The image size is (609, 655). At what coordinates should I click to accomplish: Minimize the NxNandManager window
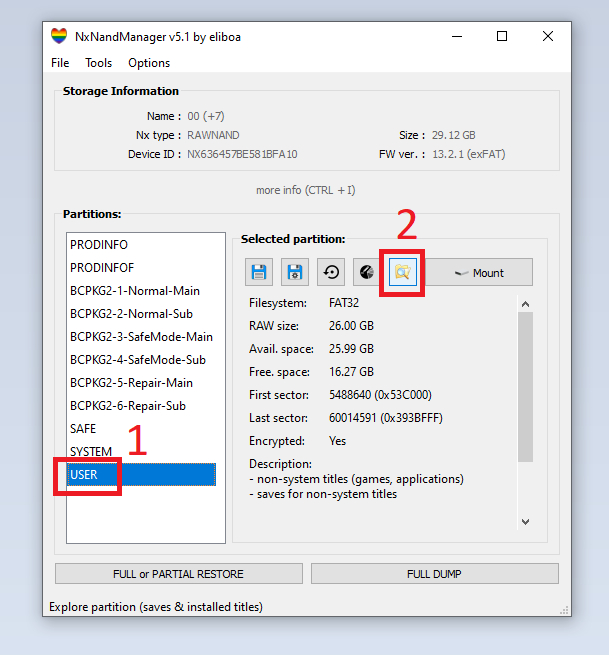coord(457,36)
